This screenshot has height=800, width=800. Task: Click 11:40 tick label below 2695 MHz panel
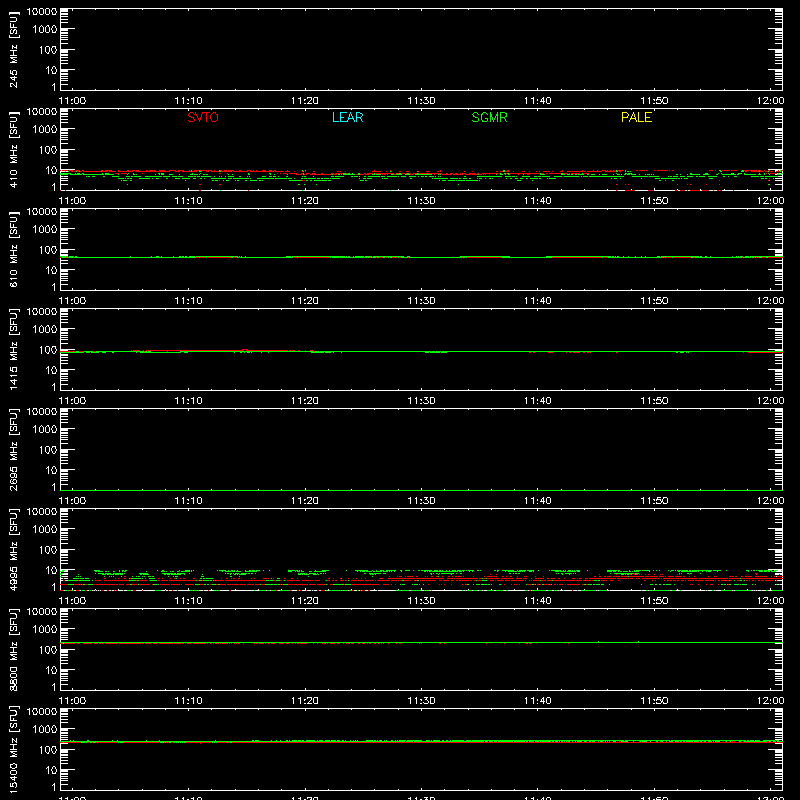[x=538, y=501]
